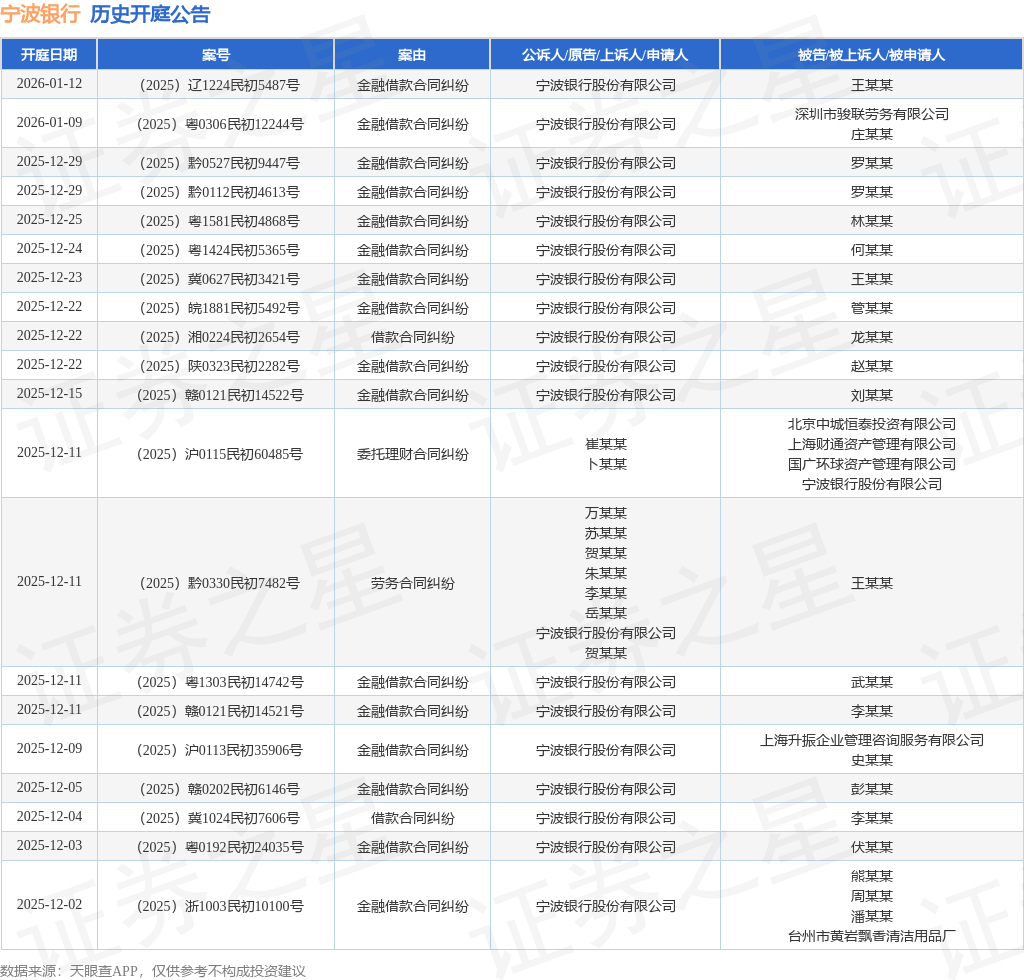
Task: Select case number (2025)粤0192民初24035号
Action: [219, 847]
